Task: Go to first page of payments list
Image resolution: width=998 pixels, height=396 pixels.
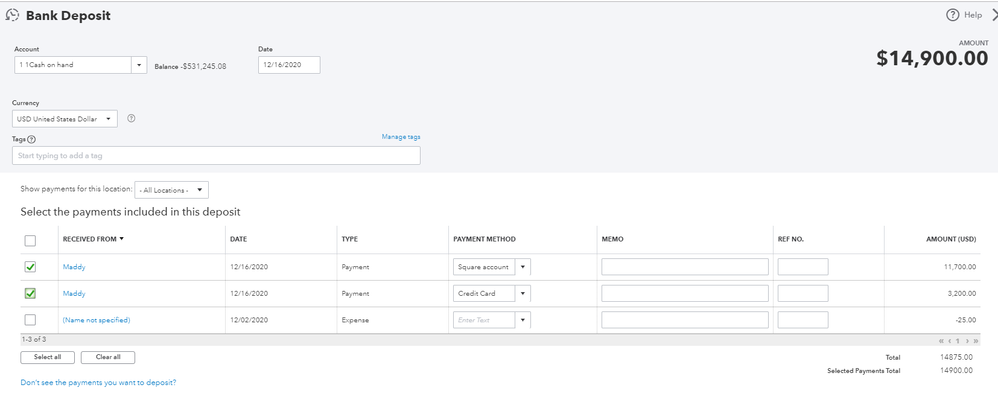Action: point(941,341)
